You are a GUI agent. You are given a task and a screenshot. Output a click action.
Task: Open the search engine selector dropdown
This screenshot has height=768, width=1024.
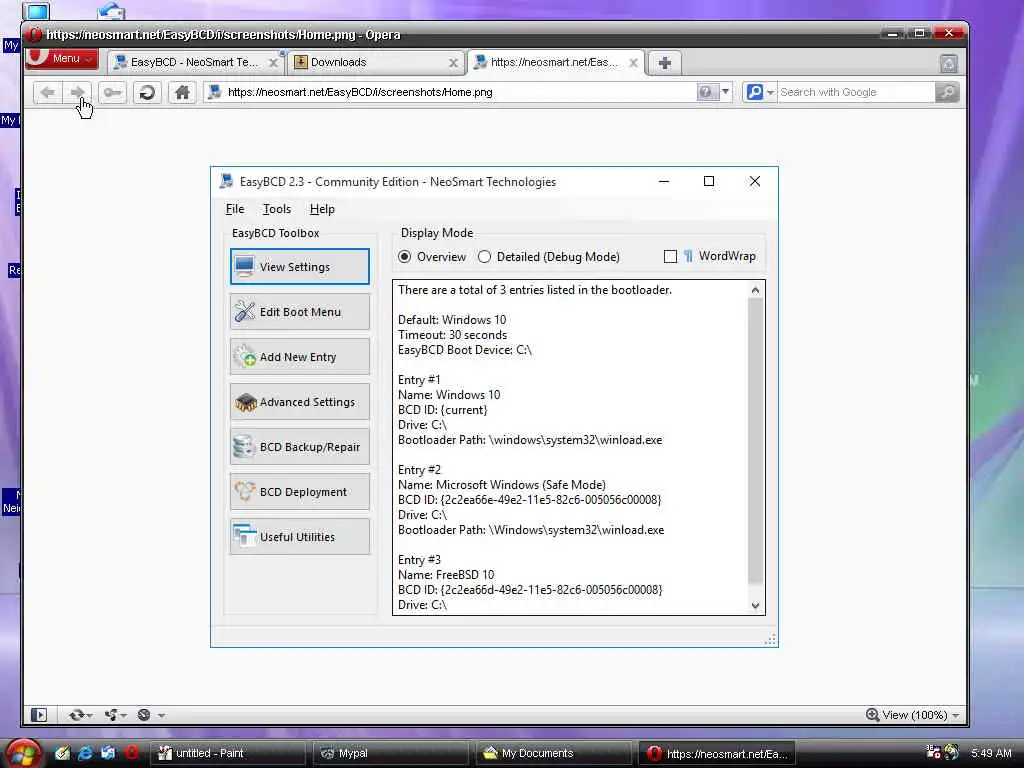(760, 92)
